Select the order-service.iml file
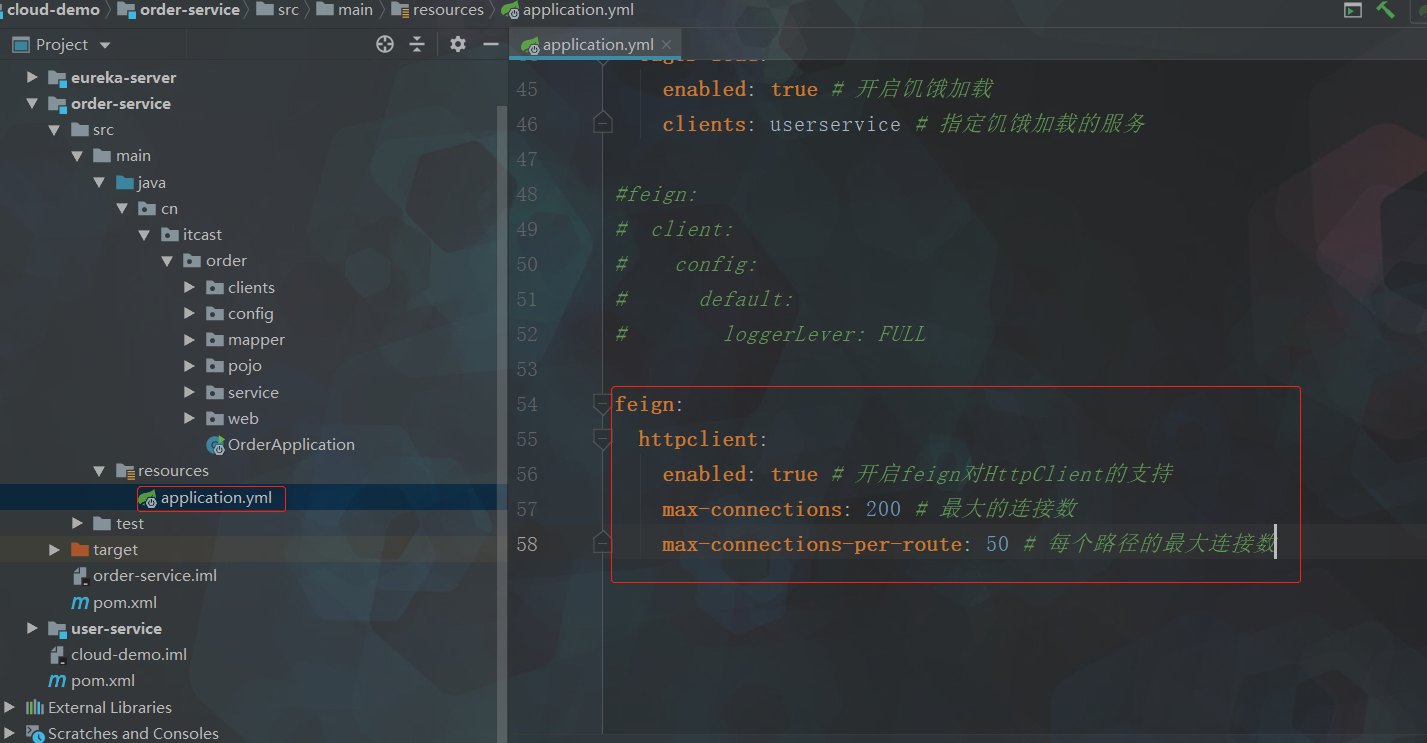 (x=155, y=576)
